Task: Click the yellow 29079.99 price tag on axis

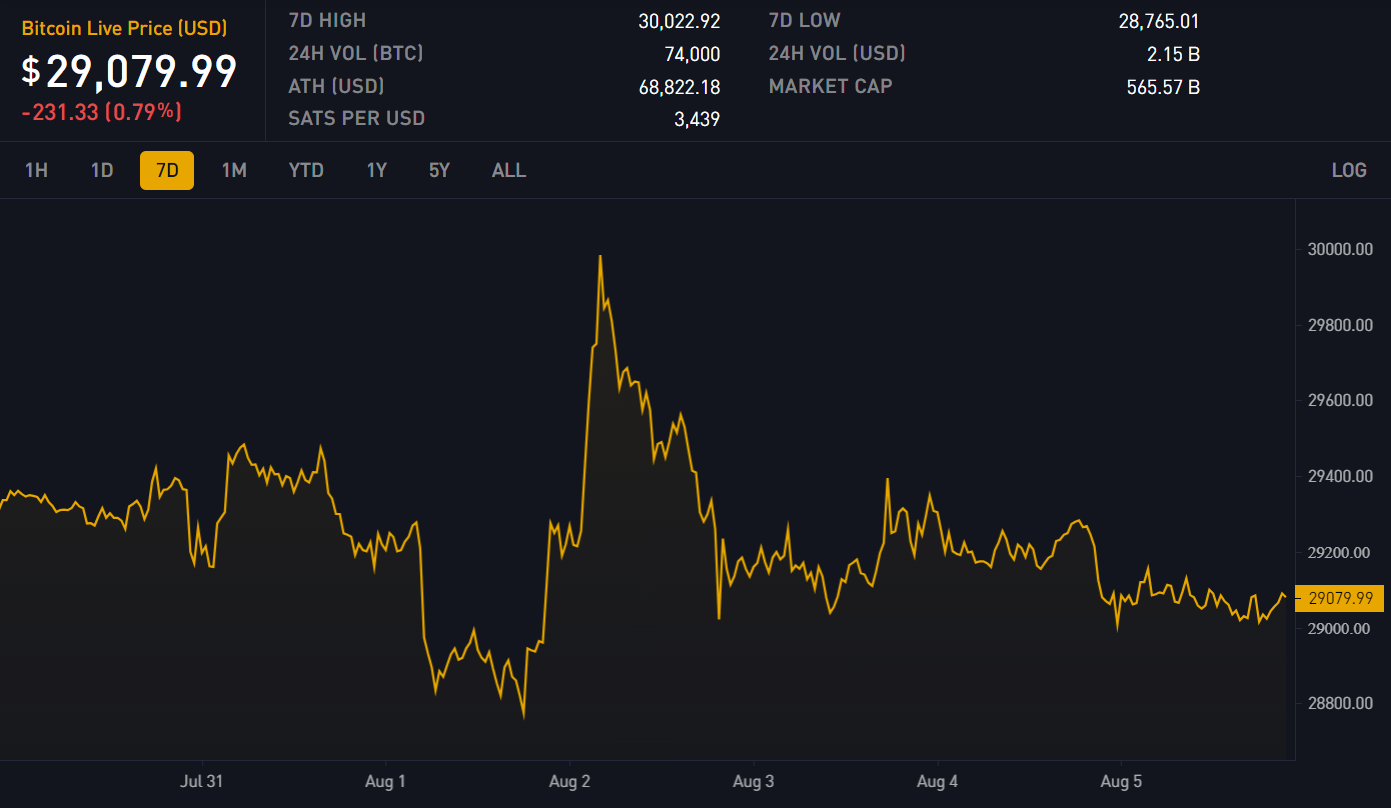Action: (1339, 598)
